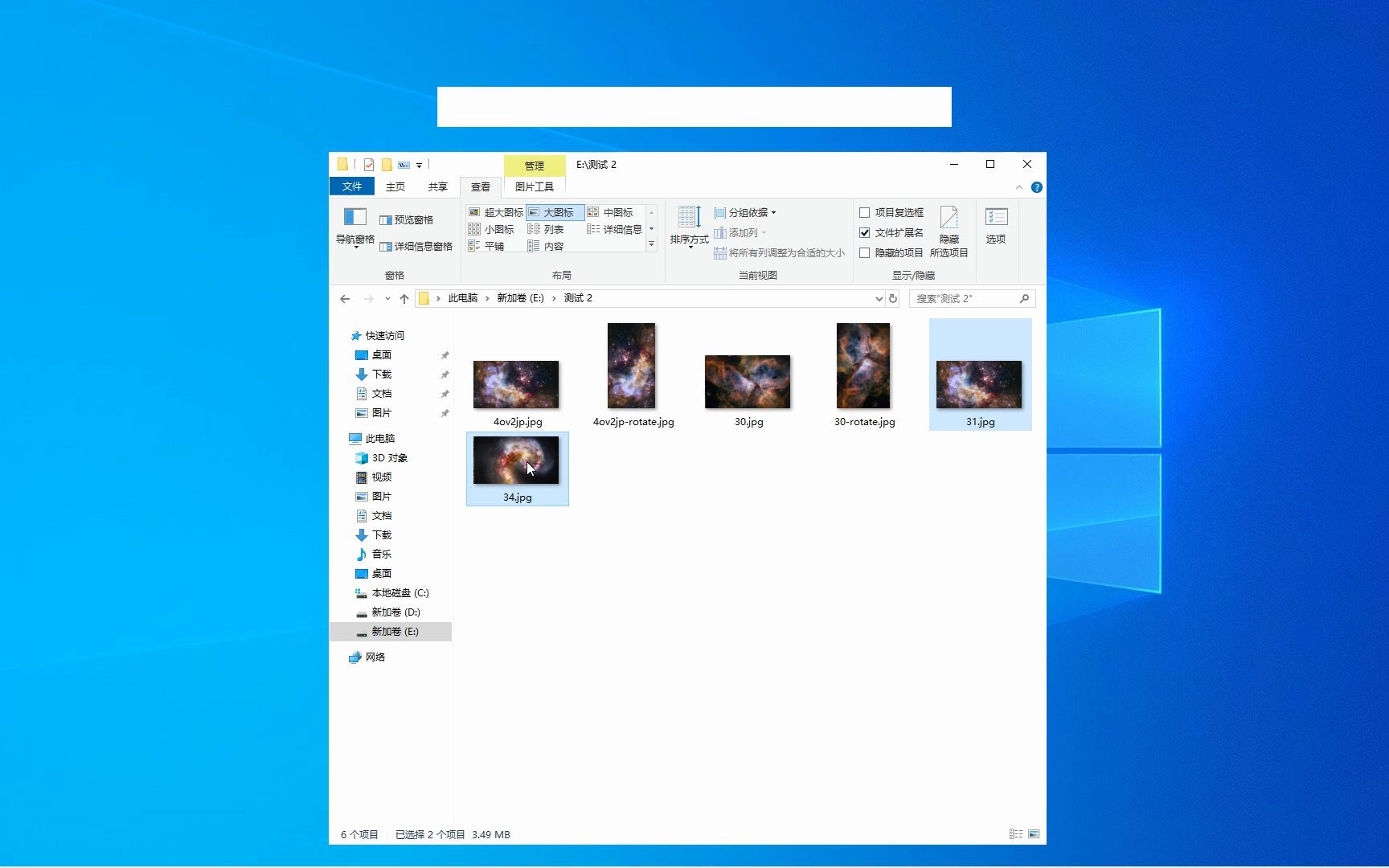
Task: Go up one level with Up arrow
Action: point(404,299)
